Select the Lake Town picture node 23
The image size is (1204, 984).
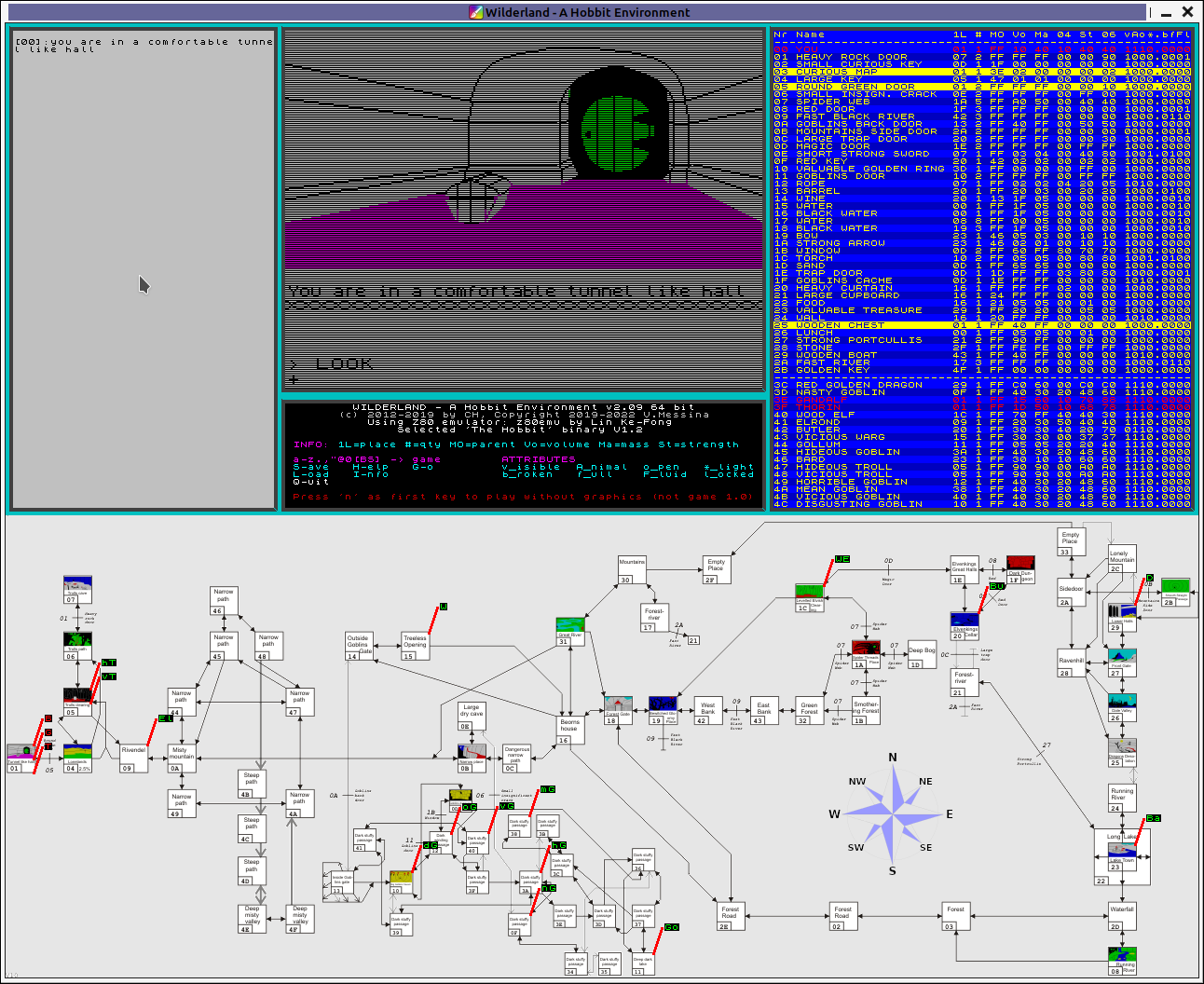(1122, 856)
